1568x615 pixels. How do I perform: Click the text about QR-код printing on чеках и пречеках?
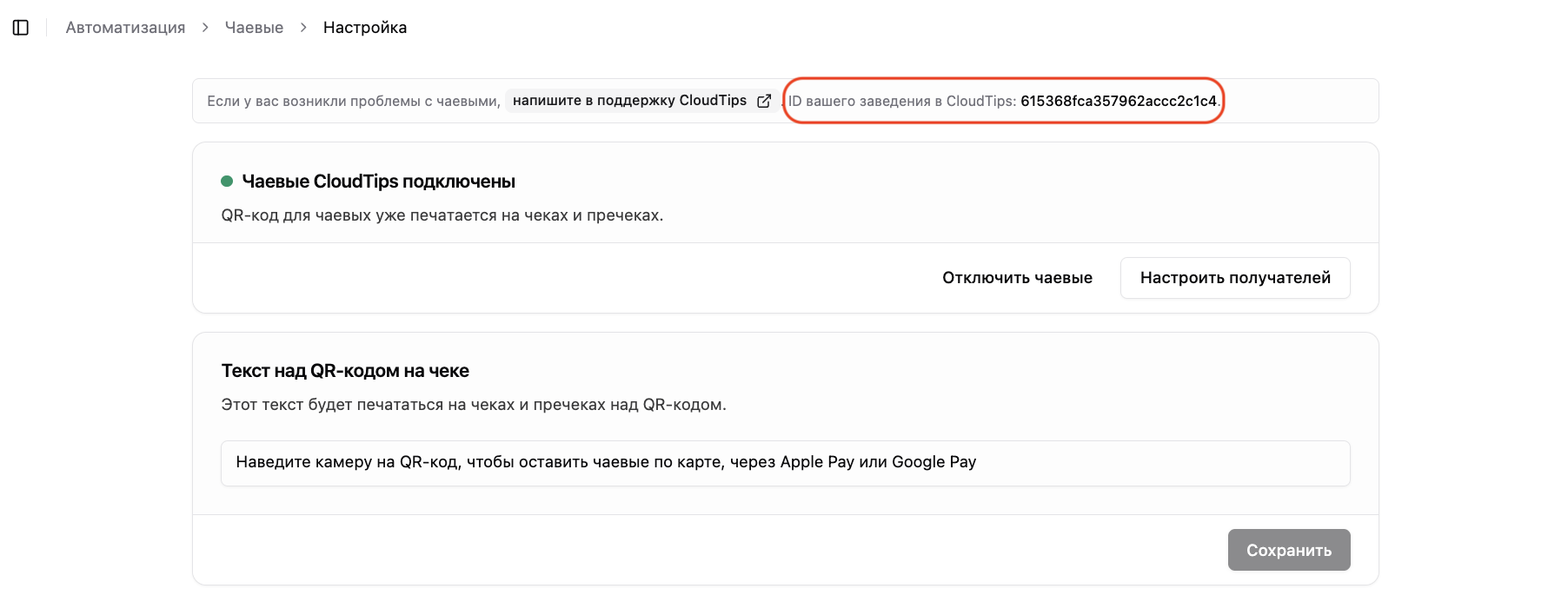point(442,215)
